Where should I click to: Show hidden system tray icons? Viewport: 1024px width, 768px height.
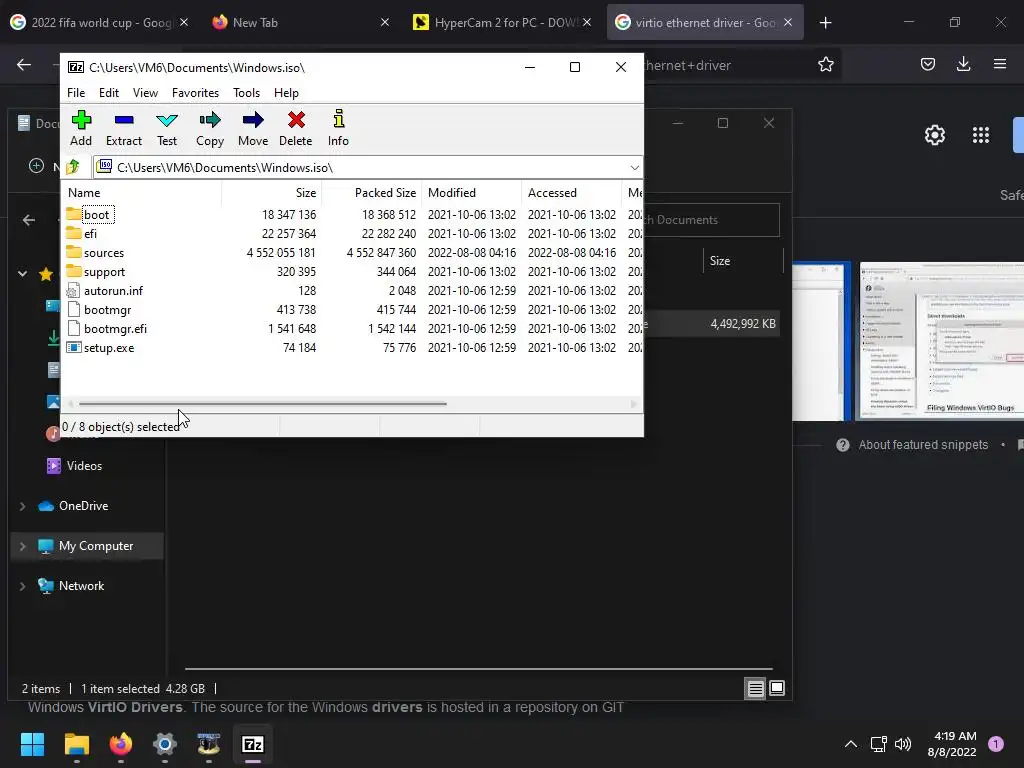[851, 744]
